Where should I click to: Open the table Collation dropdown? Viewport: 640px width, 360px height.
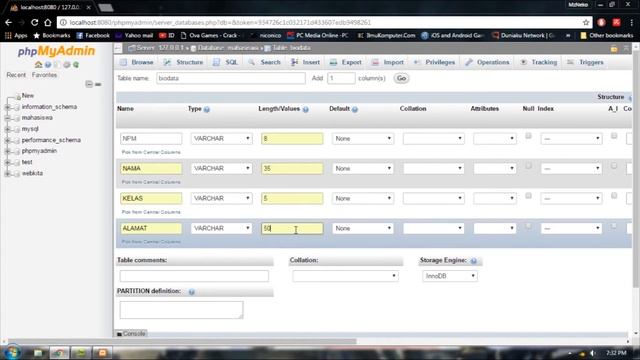pos(345,276)
